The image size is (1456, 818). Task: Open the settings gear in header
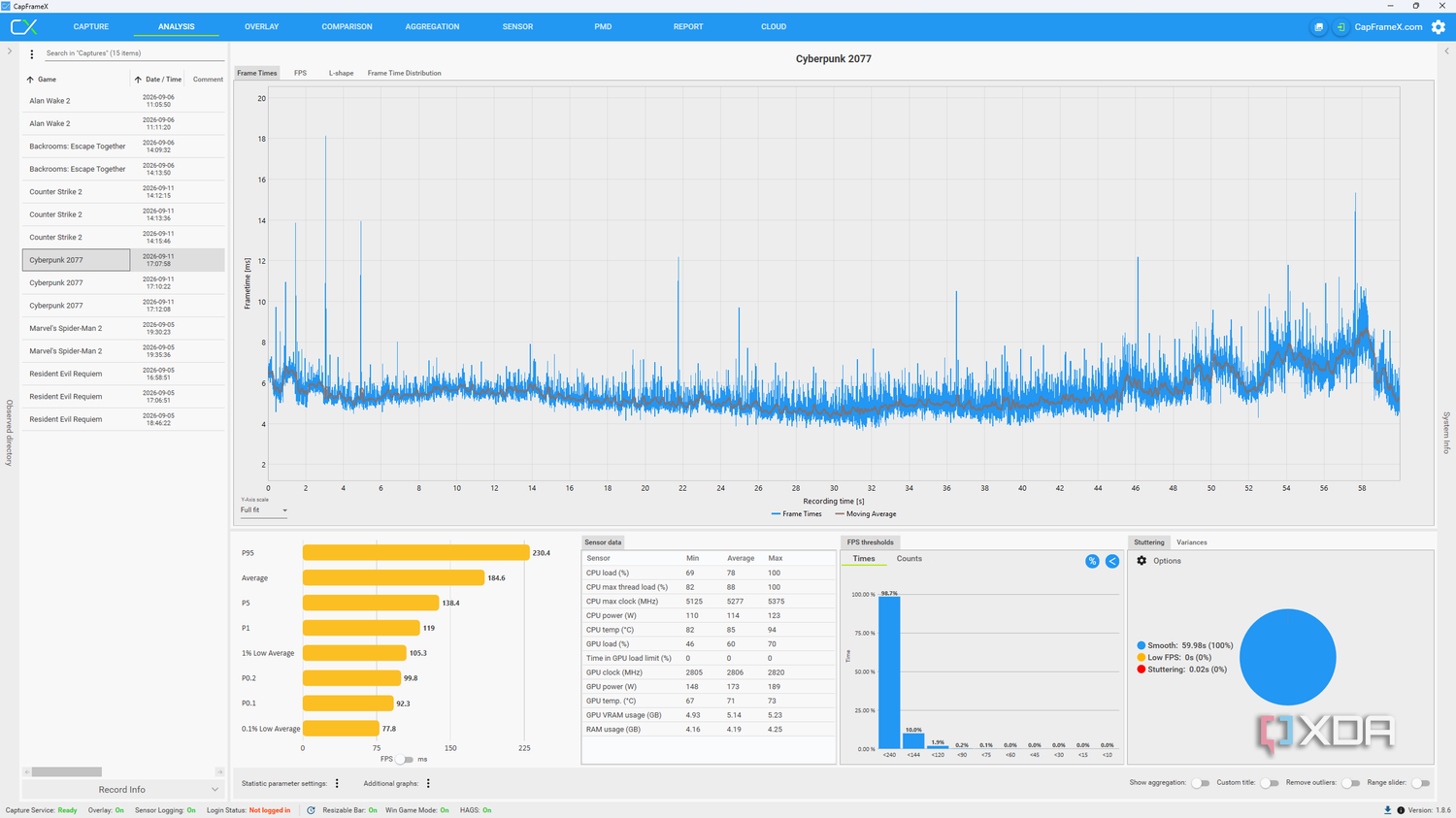click(1439, 27)
